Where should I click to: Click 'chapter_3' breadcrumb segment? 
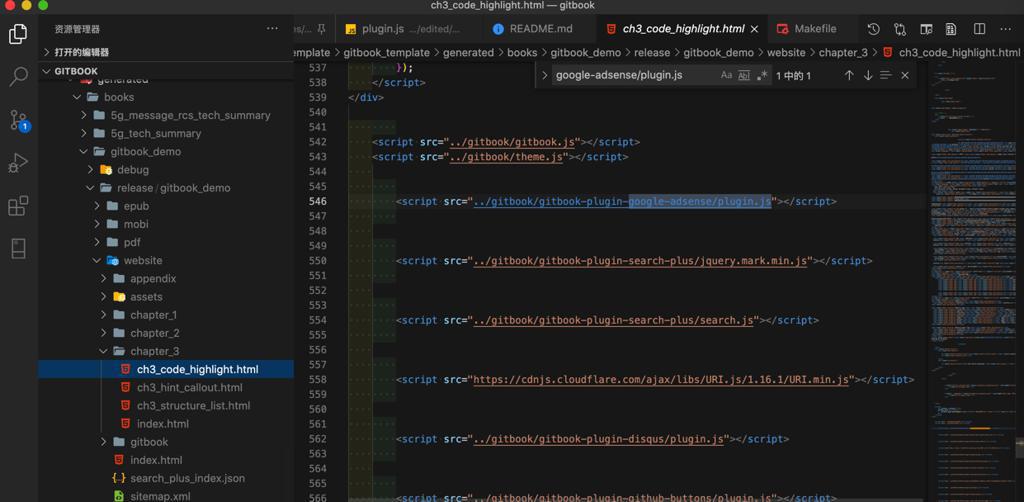(x=843, y=53)
